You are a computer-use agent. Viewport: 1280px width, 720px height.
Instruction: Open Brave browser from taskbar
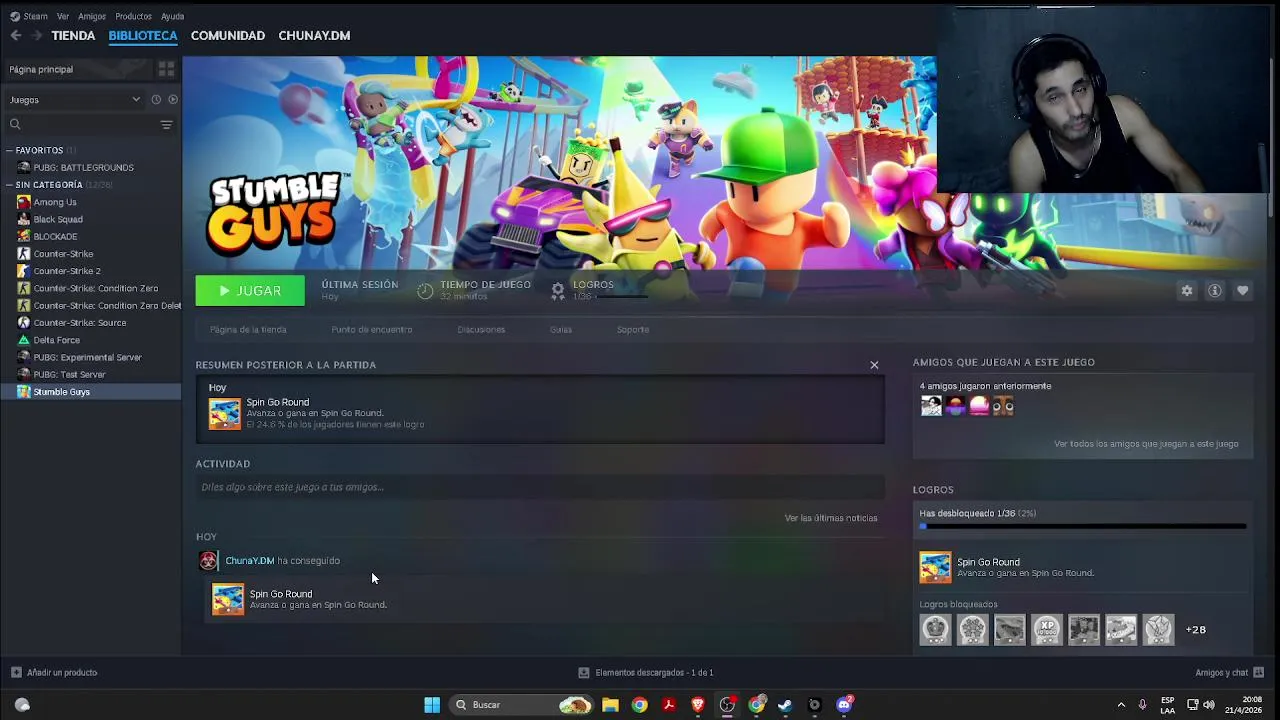click(698, 705)
